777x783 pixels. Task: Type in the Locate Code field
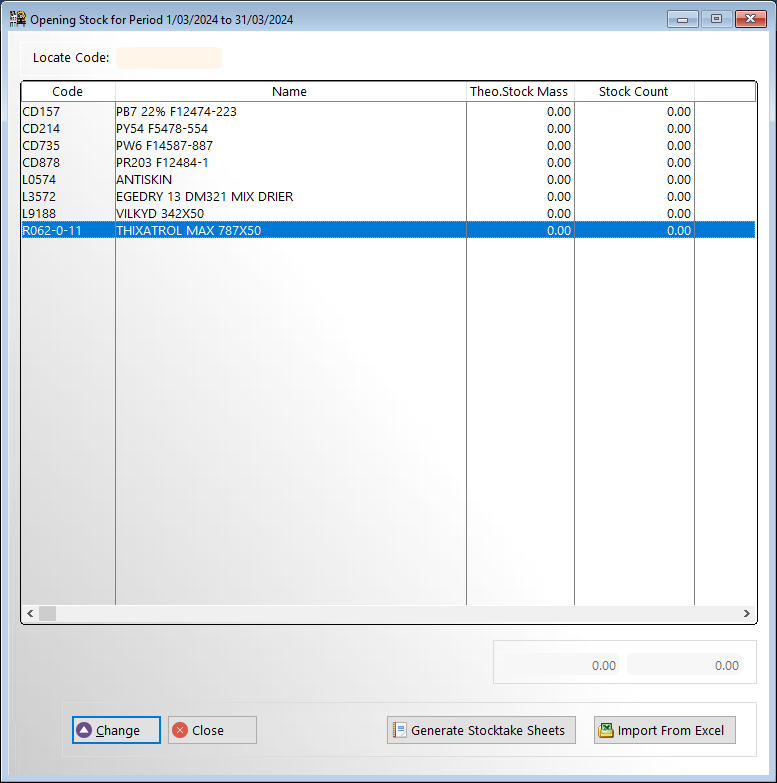[x=169, y=58]
